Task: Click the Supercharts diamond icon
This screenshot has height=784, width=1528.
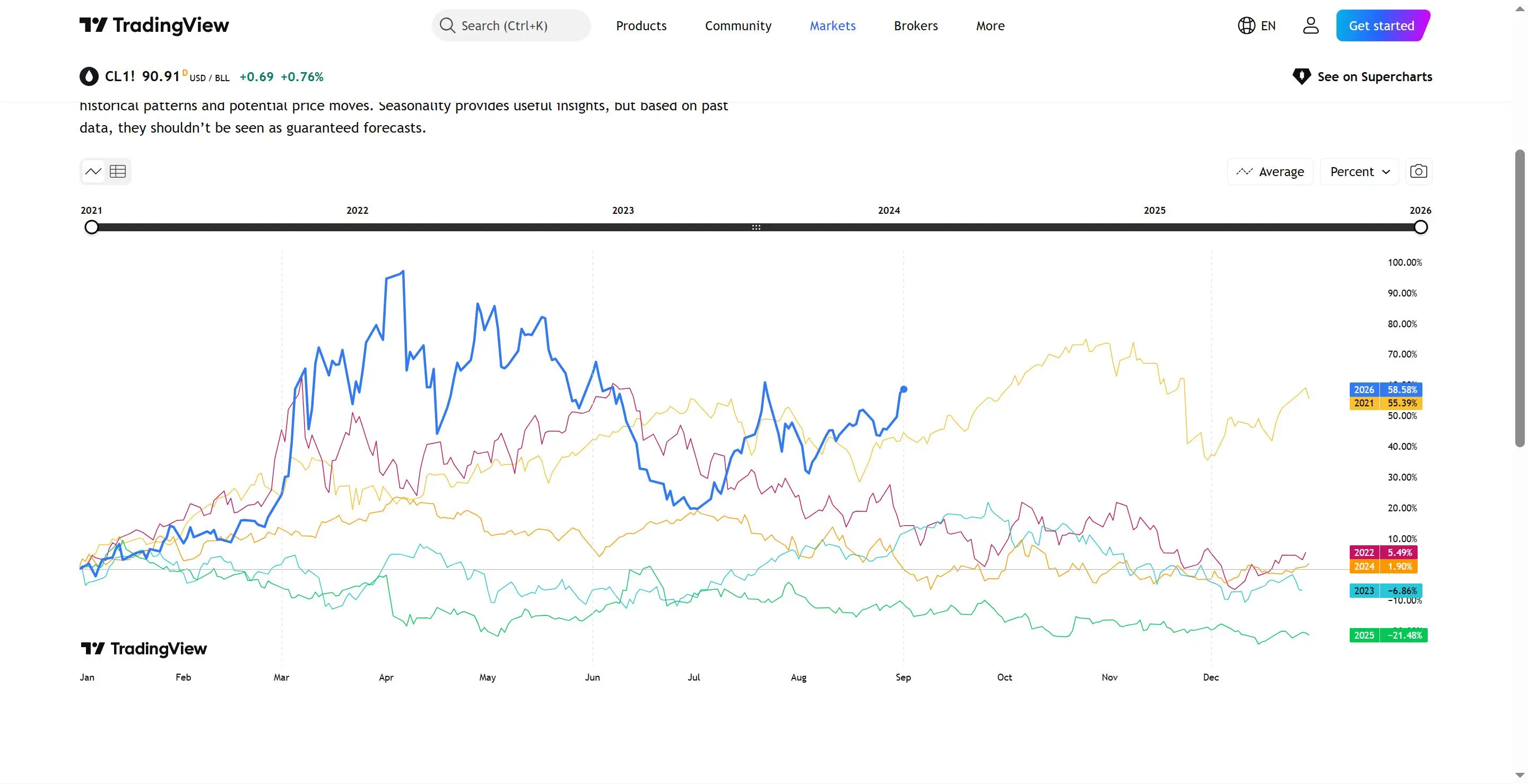Action: coord(1301,76)
